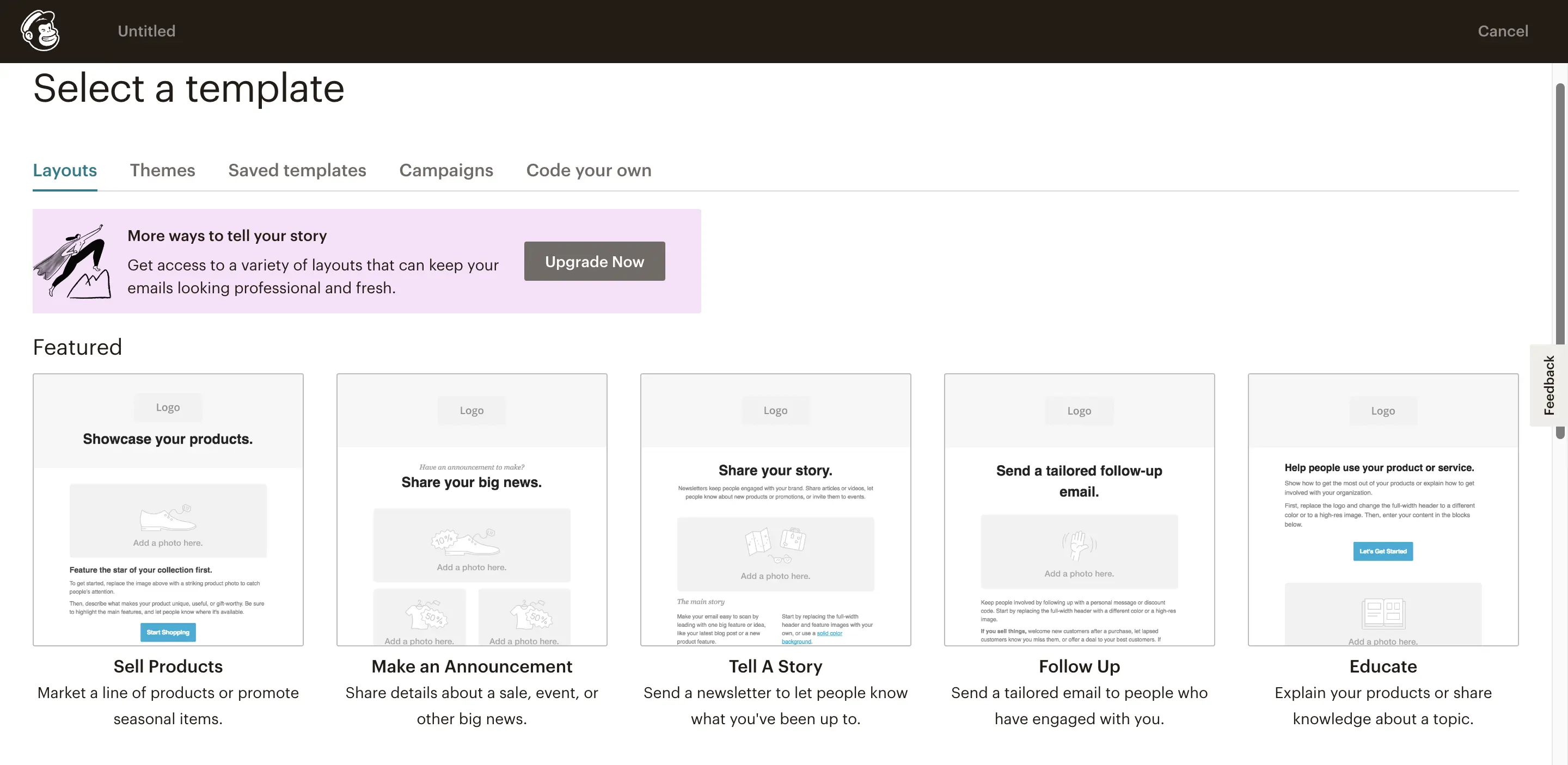Click the Untitled campaign name
The height and width of the screenshot is (765, 1568).
click(146, 31)
